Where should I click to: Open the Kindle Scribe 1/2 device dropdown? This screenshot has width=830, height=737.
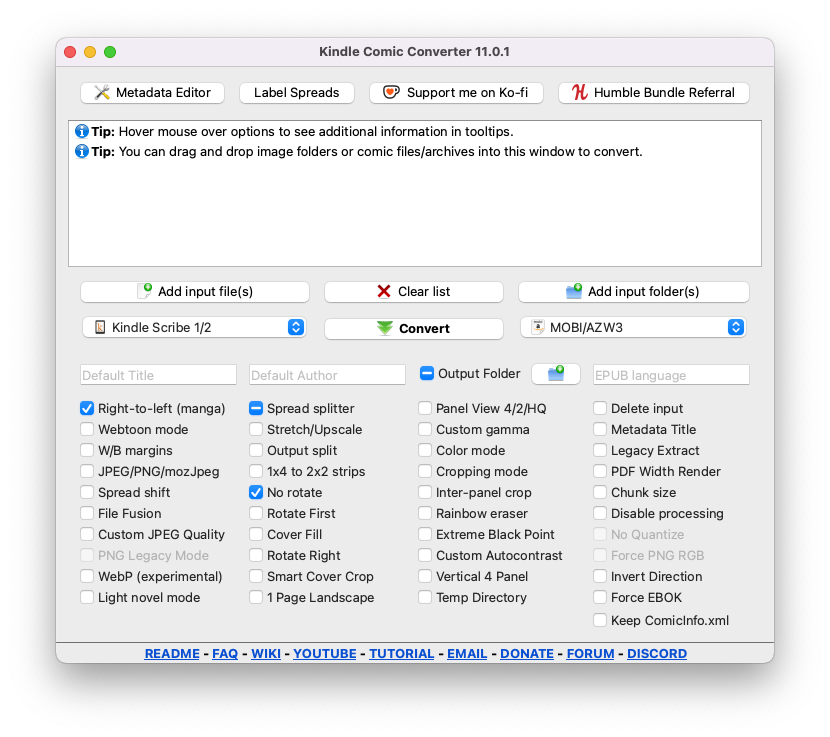(194, 328)
